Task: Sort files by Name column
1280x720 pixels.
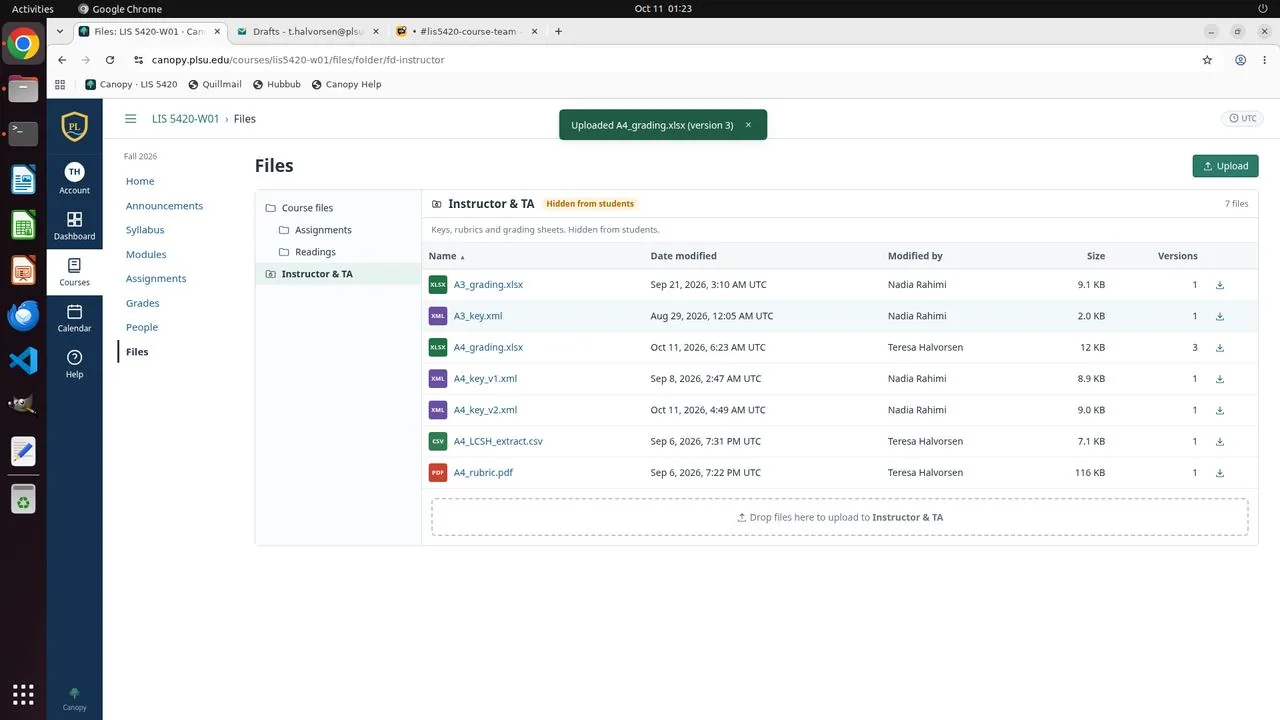Action: (446, 256)
